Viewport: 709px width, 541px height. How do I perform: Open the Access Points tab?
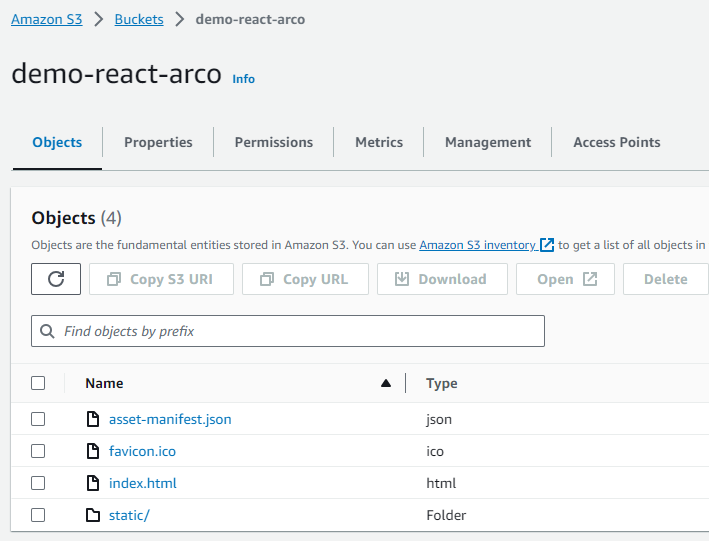pyautogui.click(x=617, y=142)
